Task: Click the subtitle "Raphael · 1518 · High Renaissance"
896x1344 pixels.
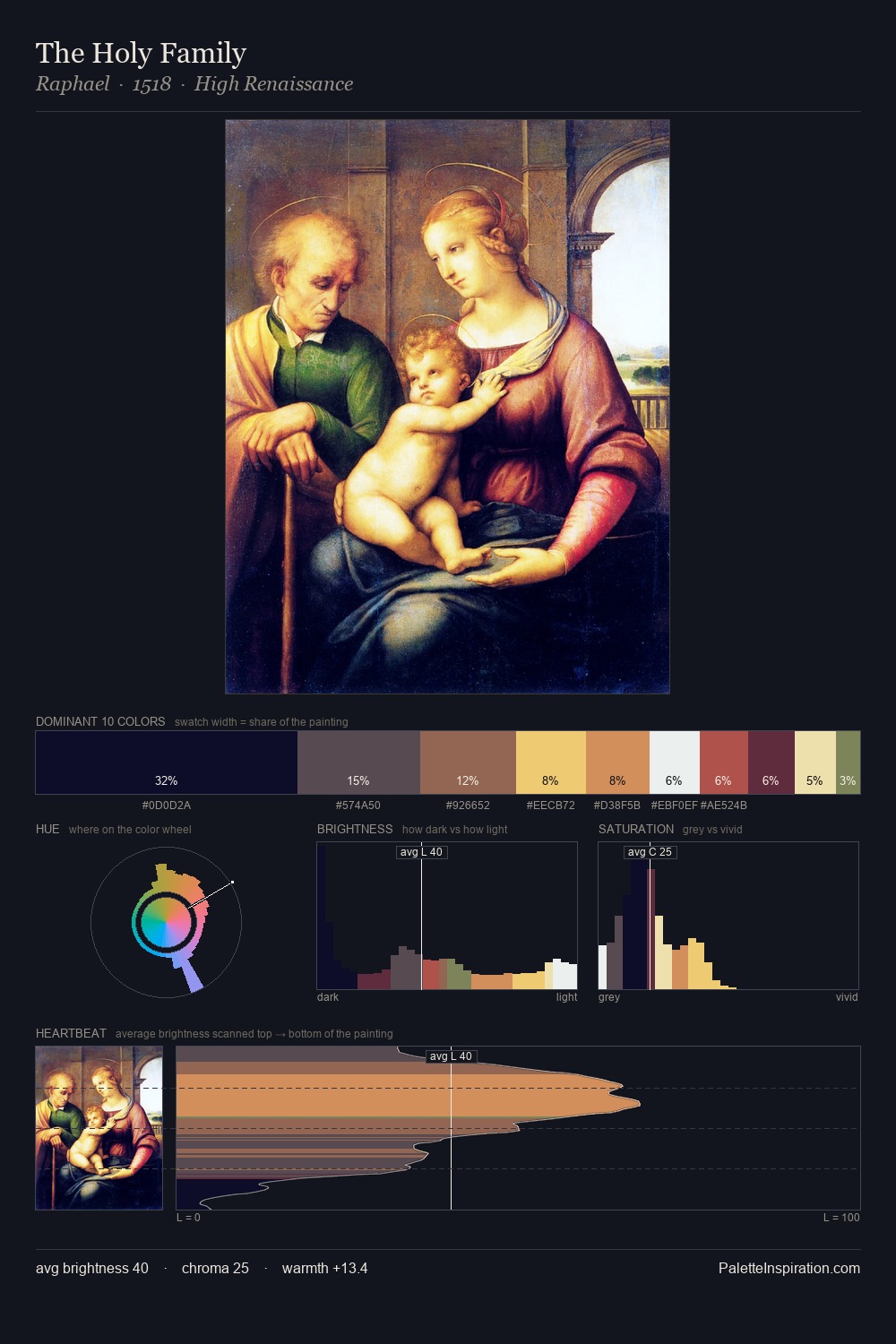Action: click(x=194, y=84)
